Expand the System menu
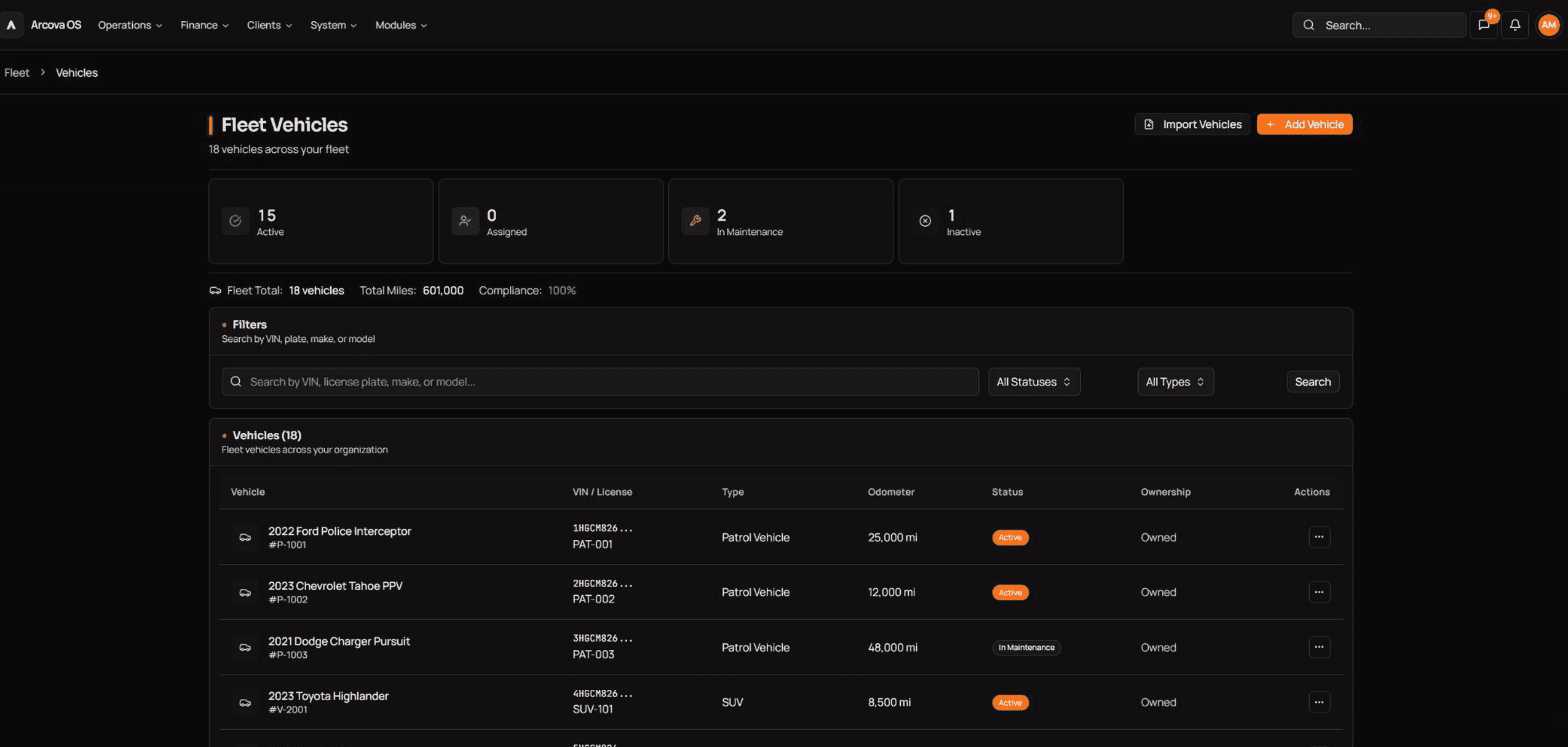The height and width of the screenshot is (747, 1568). pos(333,25)
